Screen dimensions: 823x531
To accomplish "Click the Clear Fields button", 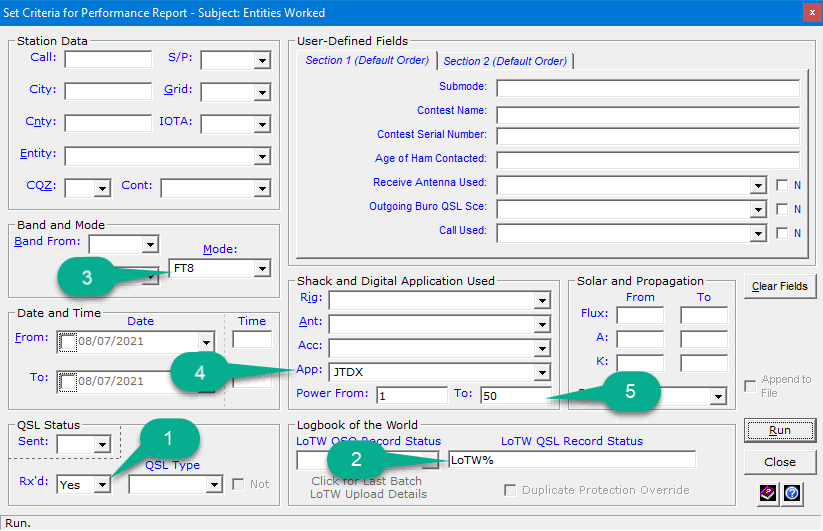I will [779, 286].
